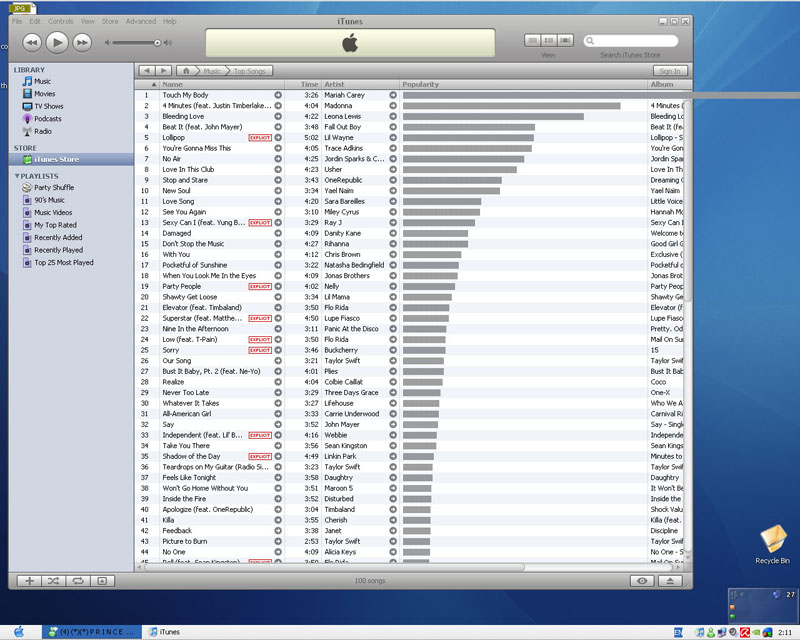Sort by the Name column header
The height and width of the screenshot is (640, 800).
click(x=222, y=84)
